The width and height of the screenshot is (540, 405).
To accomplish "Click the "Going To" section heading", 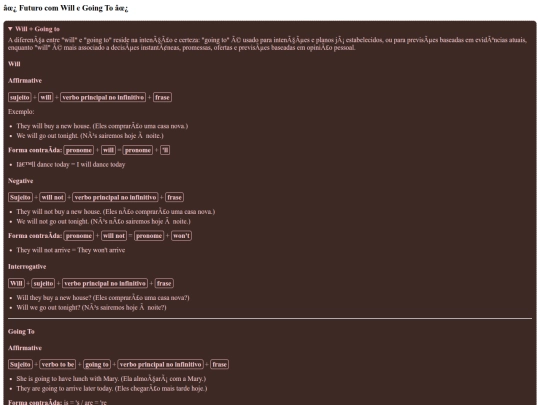I will pyautogui.click(x=21, y=332).
